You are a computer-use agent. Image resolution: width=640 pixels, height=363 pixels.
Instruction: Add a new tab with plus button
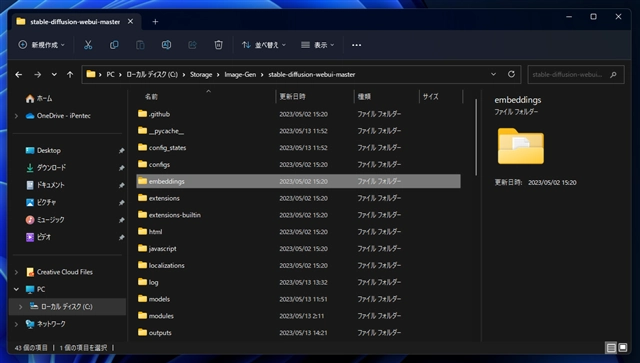[x=155, y=22]
